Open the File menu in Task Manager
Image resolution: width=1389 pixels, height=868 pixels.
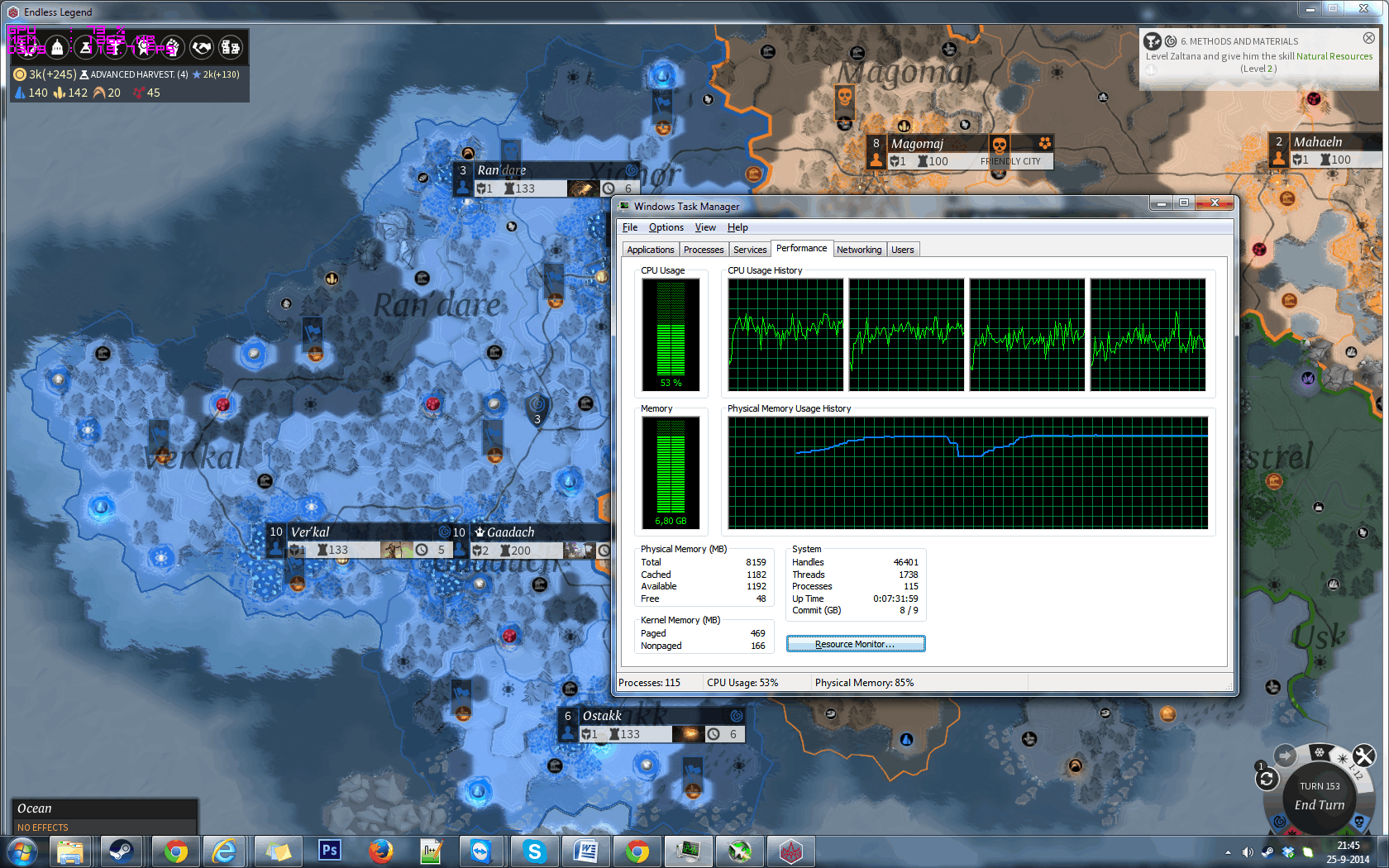point(630,227)
